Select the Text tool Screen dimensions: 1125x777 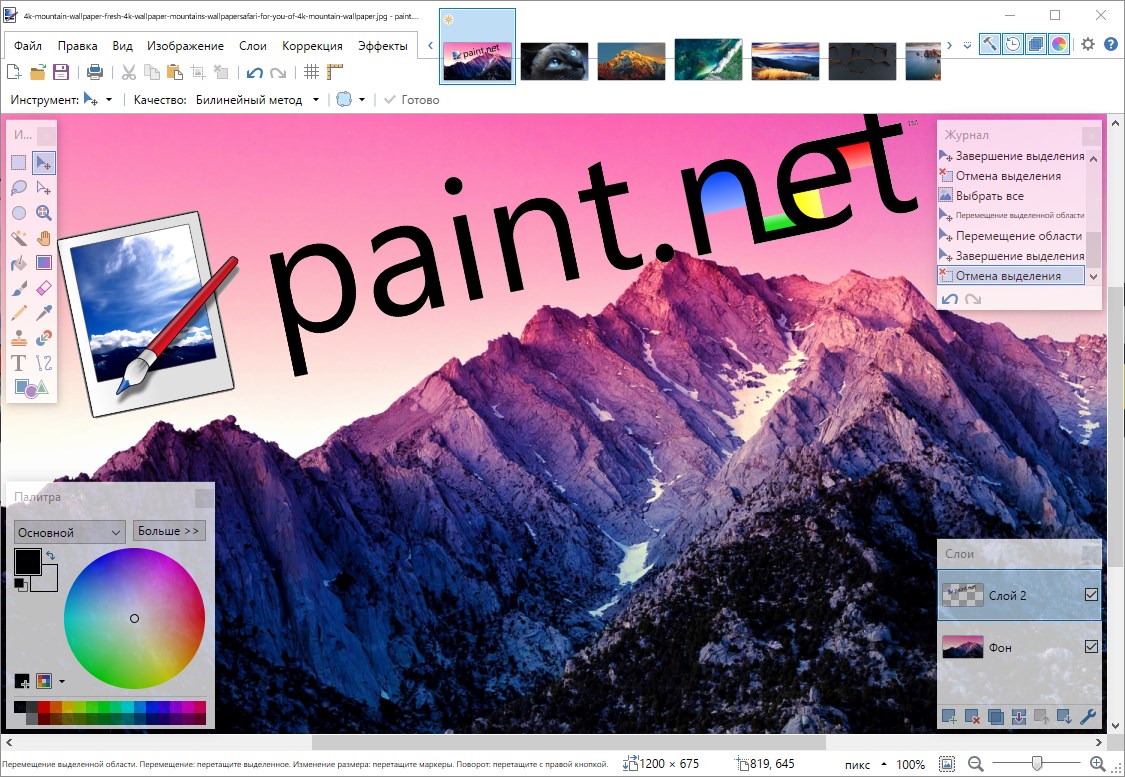pyautogui.click(x=19, y=363)
